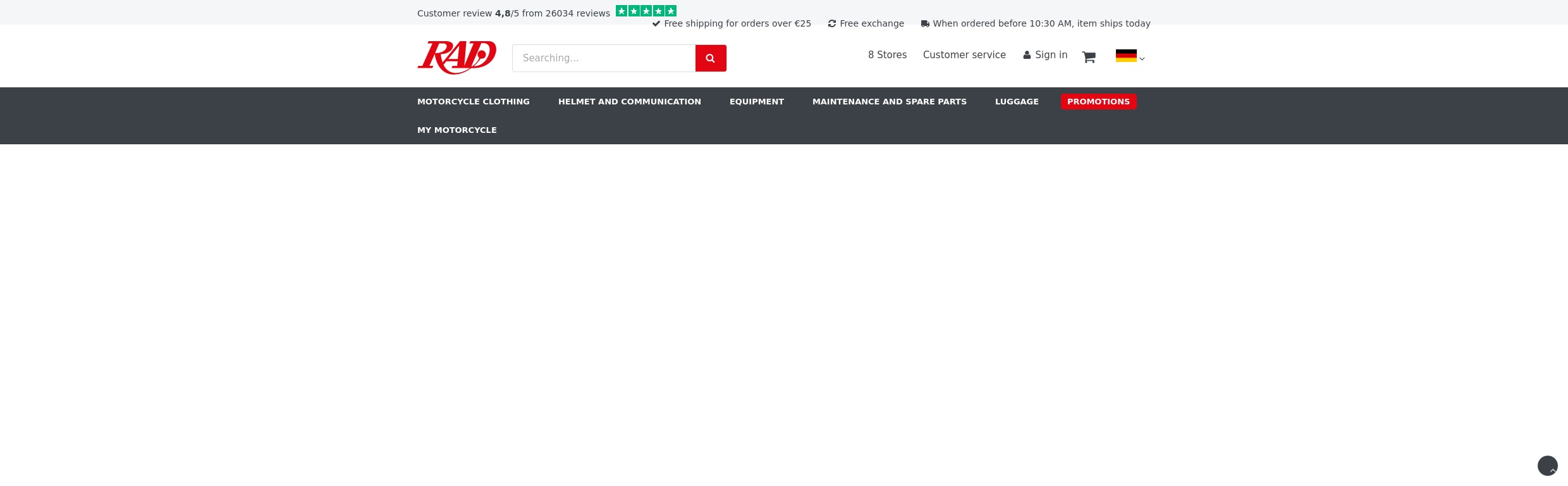Open the 8 Stores link
The width and height of the screenshot is (1568, 486).
[x=887, y=55]
